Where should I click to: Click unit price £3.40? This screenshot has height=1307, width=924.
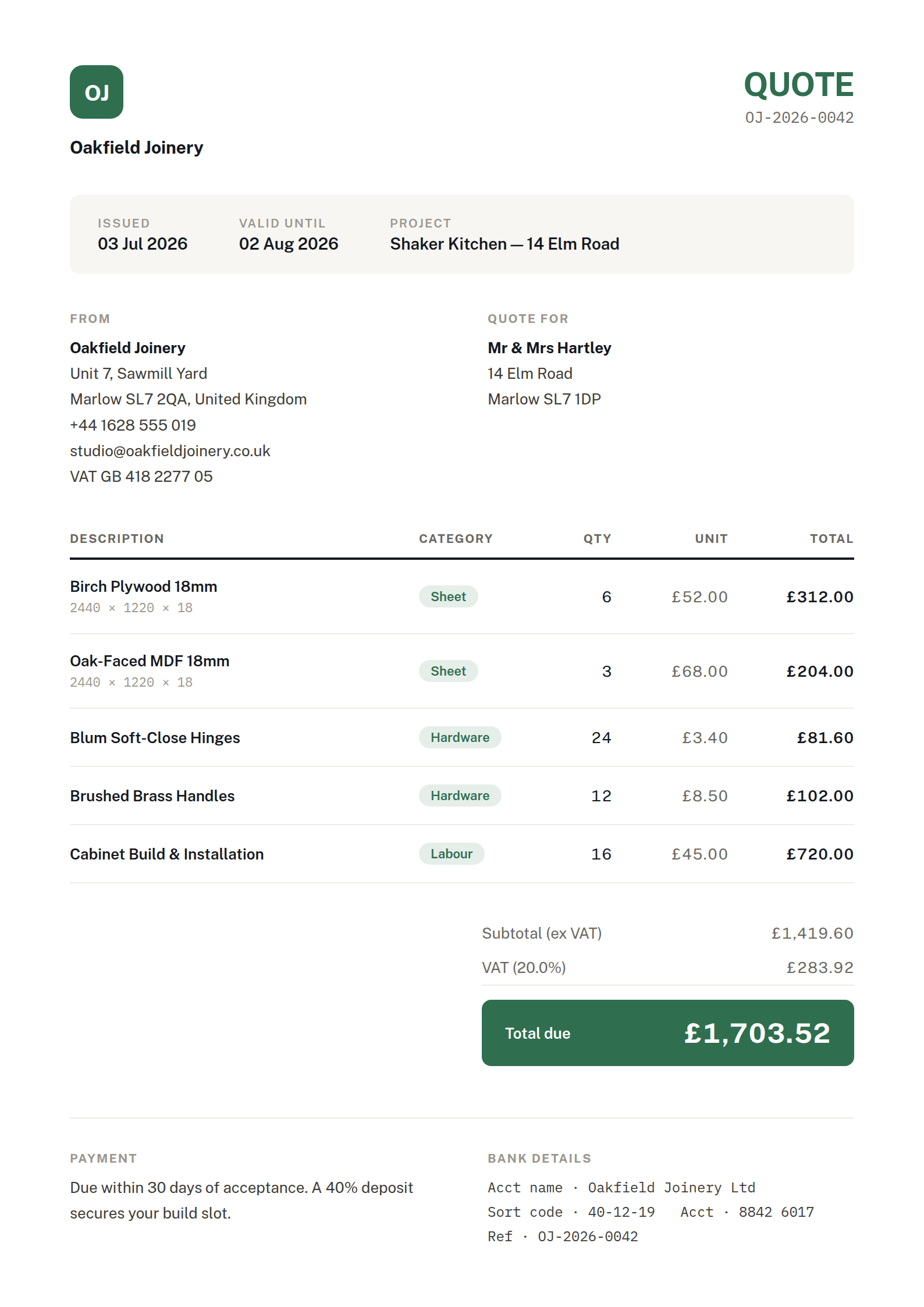[705, 738]
